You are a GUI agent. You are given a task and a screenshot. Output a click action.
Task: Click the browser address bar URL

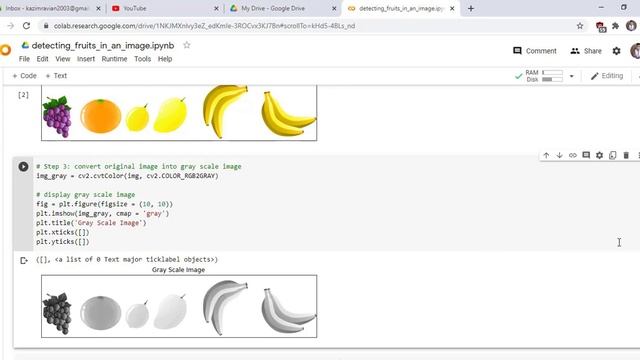(x=204, y=26)
